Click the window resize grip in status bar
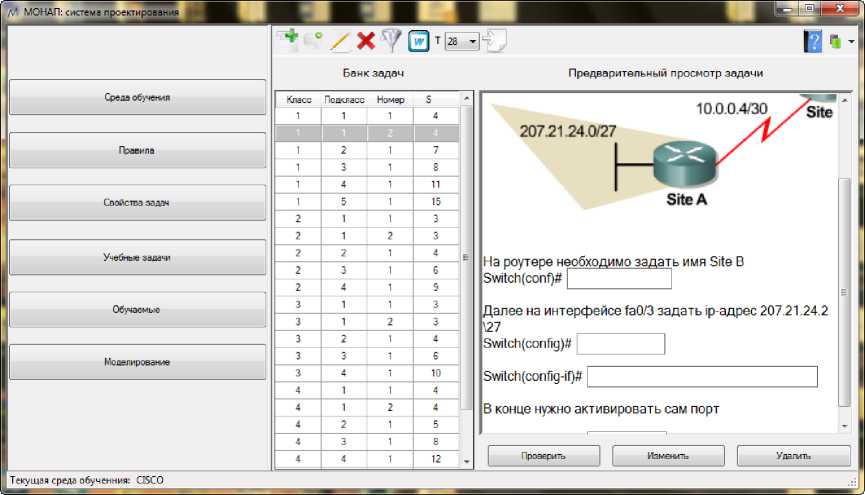 pyautogui.click(x=852, y=481)
